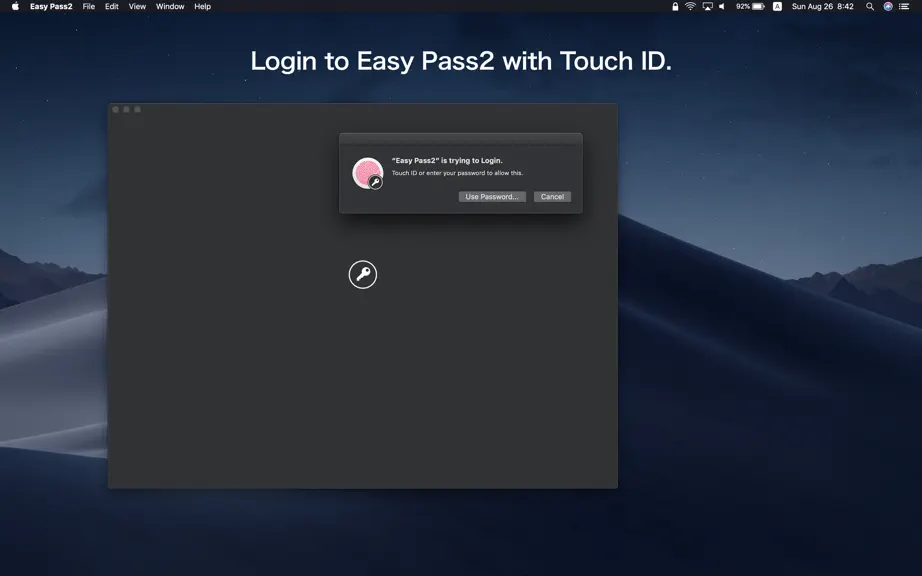Click the volume speaker icon
The height and width of the screenshot is (576, 922).
[x=722, y=6]
